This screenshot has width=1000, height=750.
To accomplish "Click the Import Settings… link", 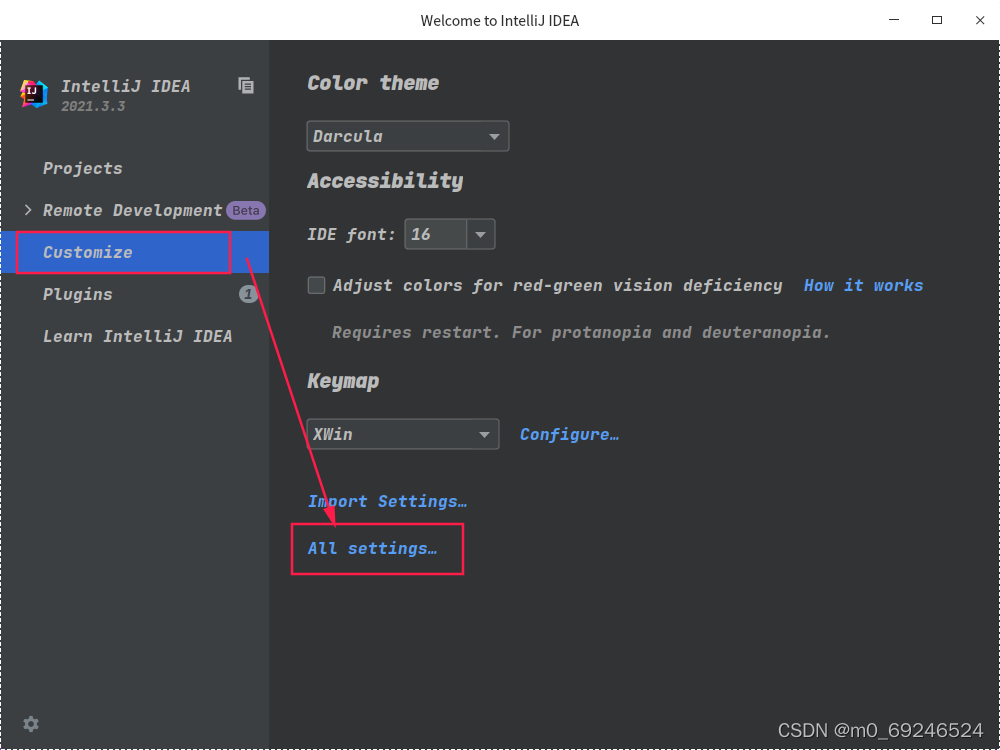I will [387, 501].
